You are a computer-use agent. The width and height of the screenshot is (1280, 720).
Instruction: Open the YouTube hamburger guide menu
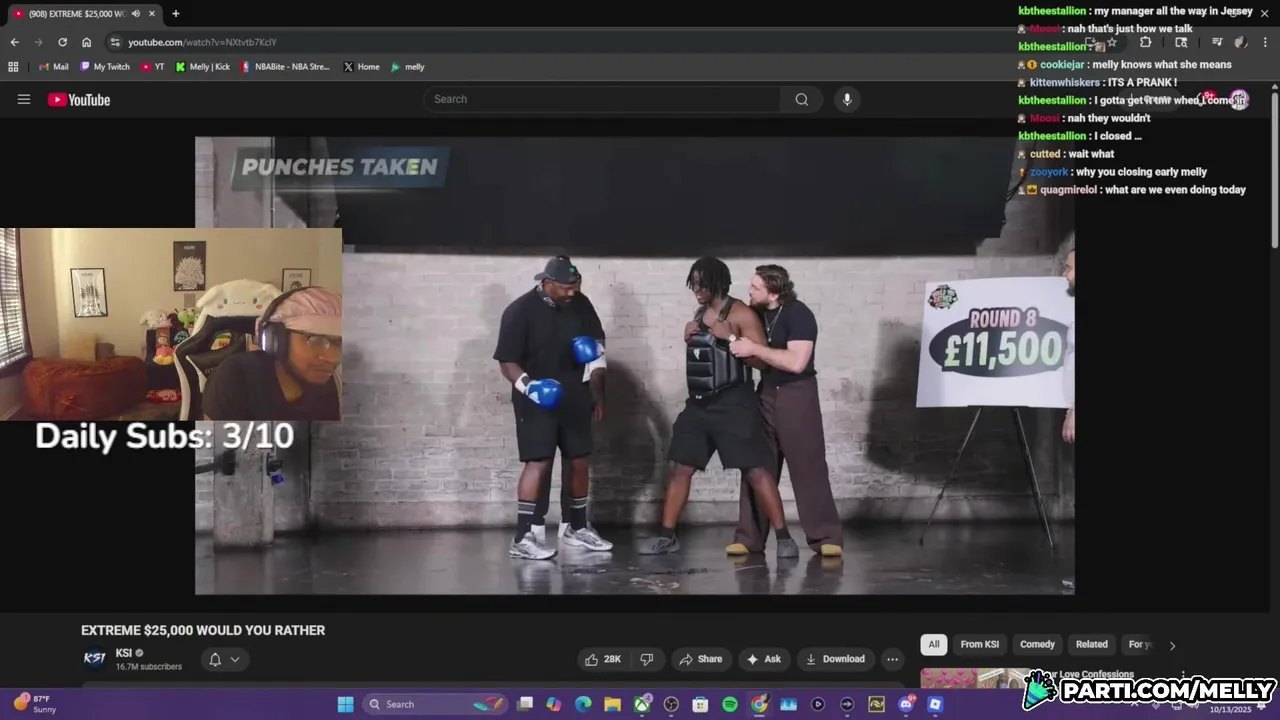coord(24,99)
